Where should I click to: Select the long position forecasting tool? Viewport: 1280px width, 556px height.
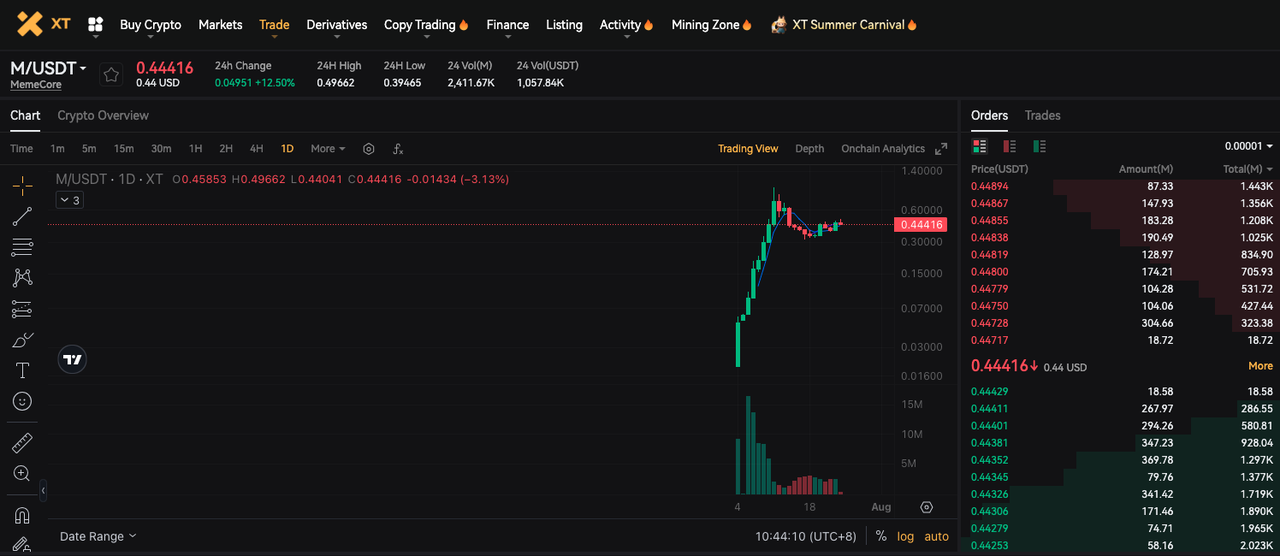[22, 309]
